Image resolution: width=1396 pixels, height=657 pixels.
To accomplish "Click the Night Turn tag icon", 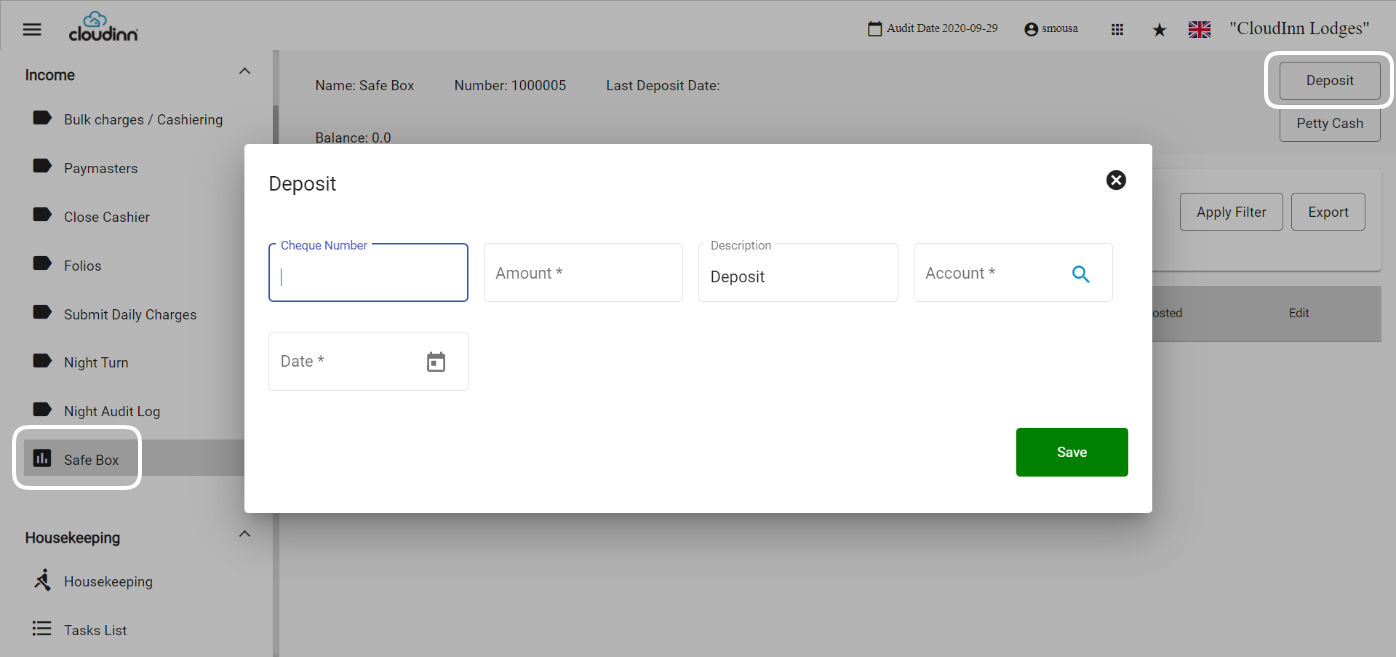I will point(42,361).
